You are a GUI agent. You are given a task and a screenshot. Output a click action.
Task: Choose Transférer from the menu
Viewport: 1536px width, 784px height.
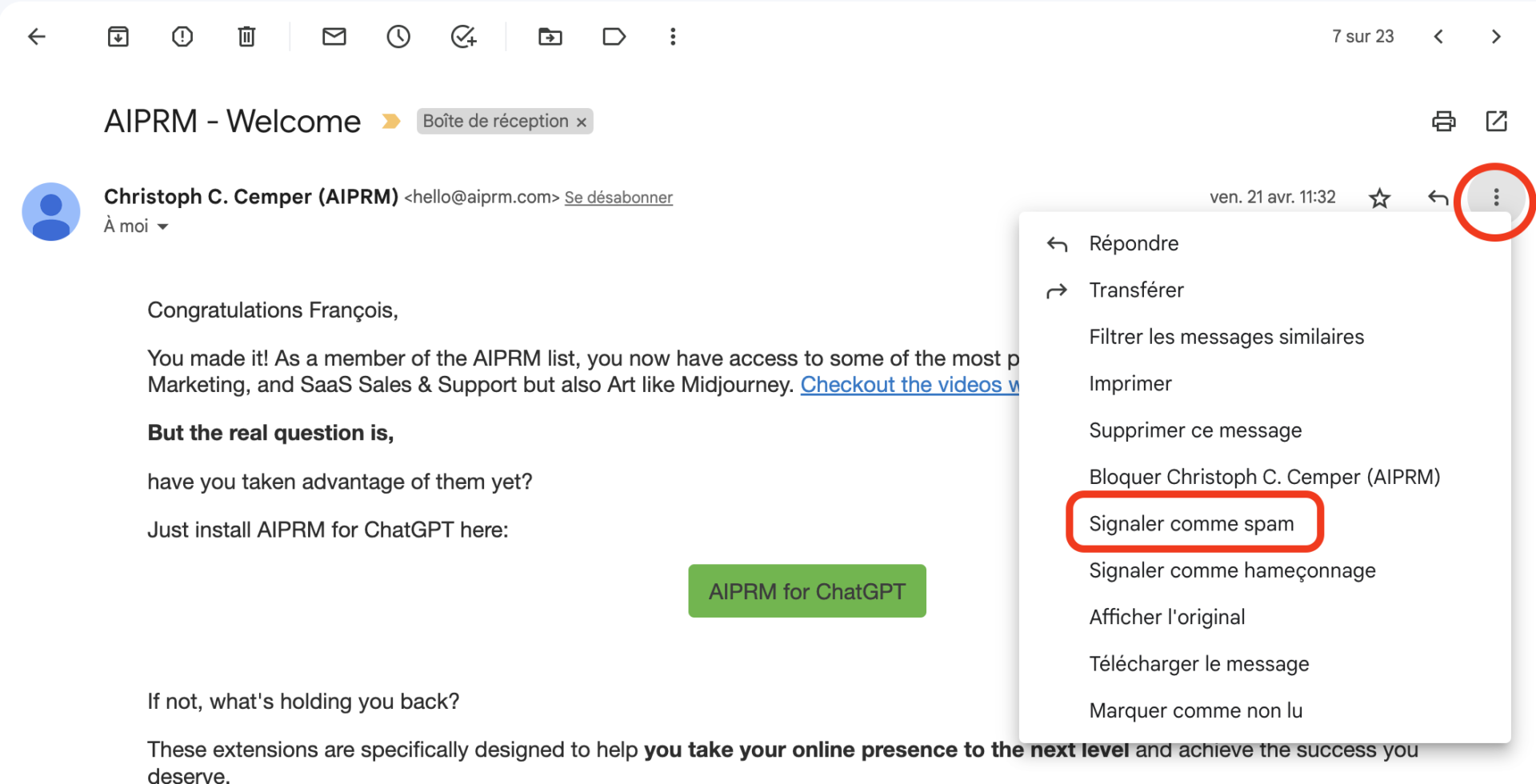point(1265,290)
